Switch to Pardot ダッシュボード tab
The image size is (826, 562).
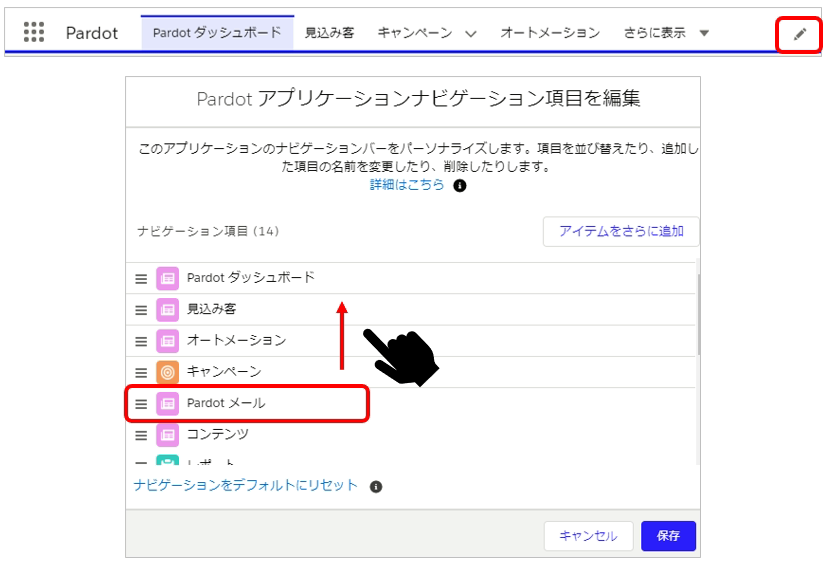(217, 33)
